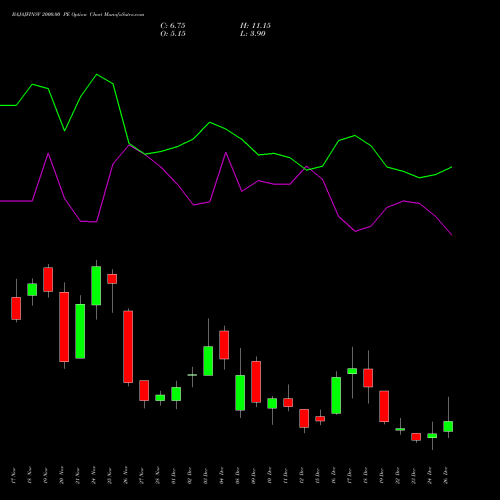Select the 22 Dec date label
This screenshot has width=500, height=500.
pos(398,476)
